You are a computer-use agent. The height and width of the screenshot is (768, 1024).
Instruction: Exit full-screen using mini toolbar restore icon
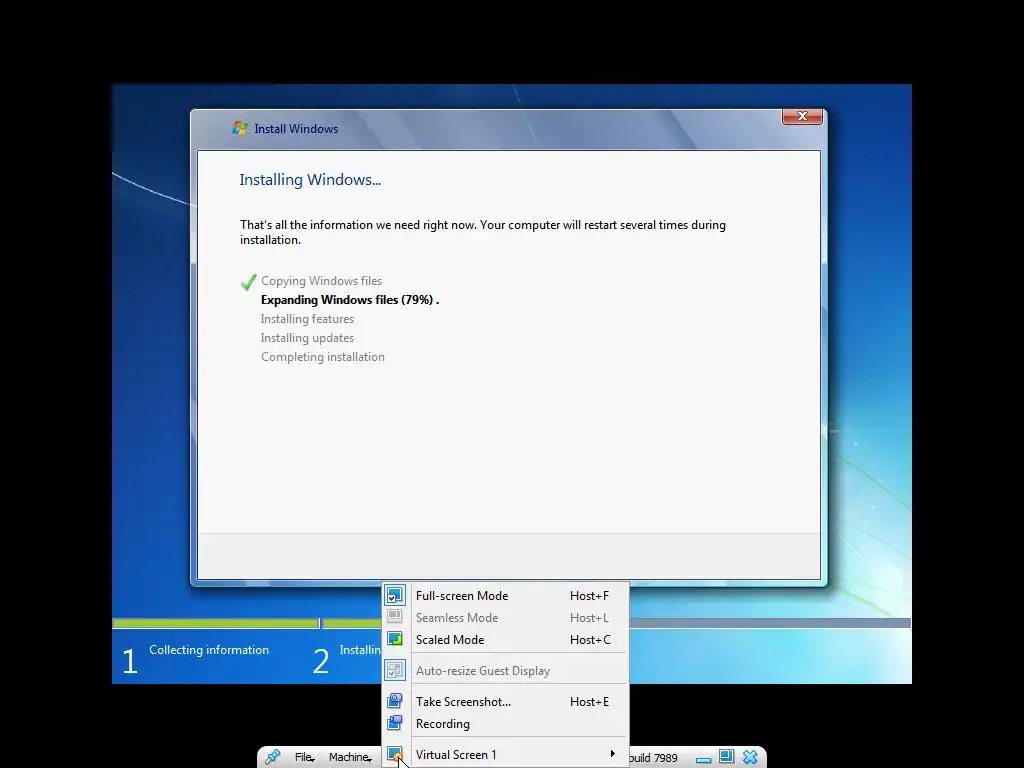point(726,756)
